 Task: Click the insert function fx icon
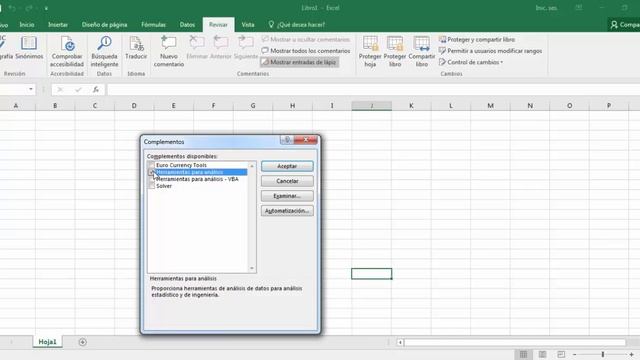click(x=96, y=89)
